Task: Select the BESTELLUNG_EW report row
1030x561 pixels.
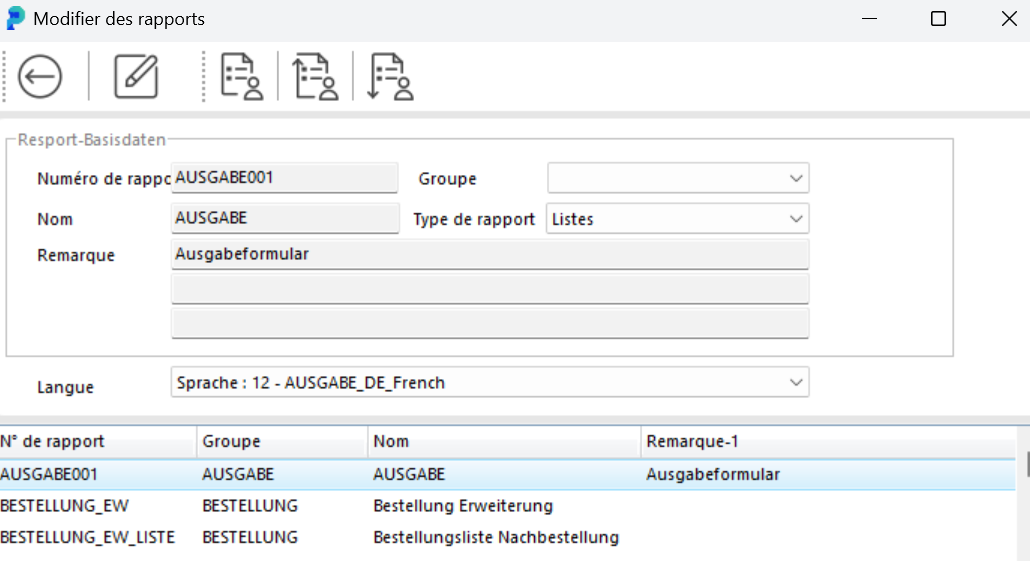Action: [x=65, y=506]
